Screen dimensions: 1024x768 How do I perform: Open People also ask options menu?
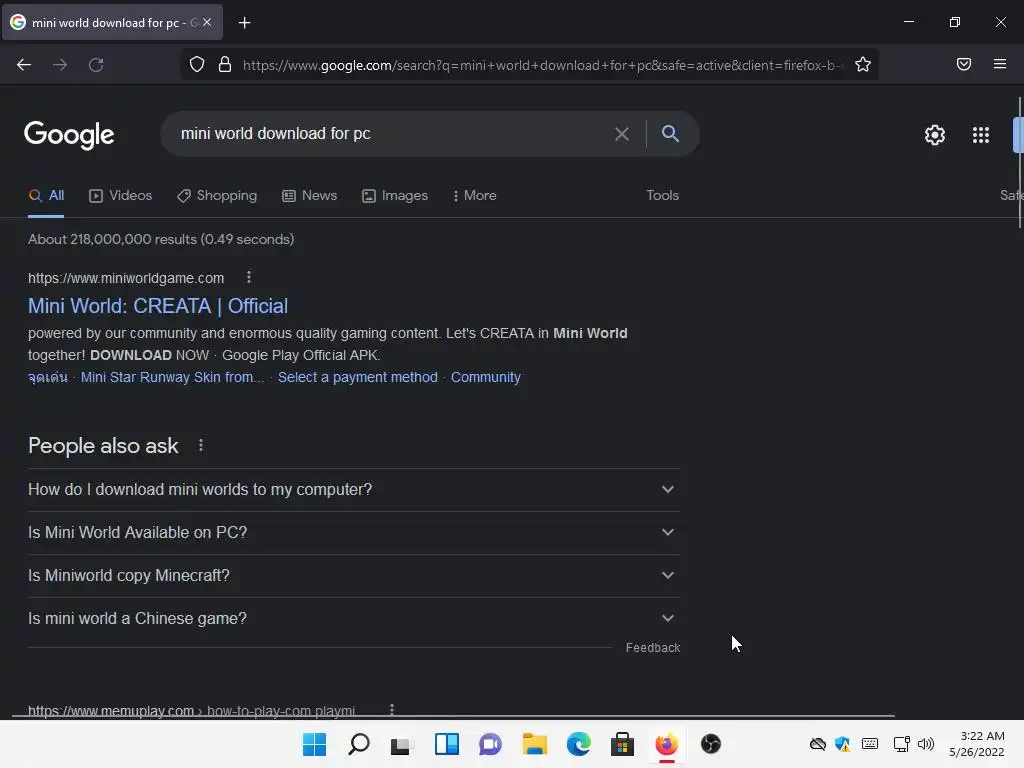click(x=201, y=445)
